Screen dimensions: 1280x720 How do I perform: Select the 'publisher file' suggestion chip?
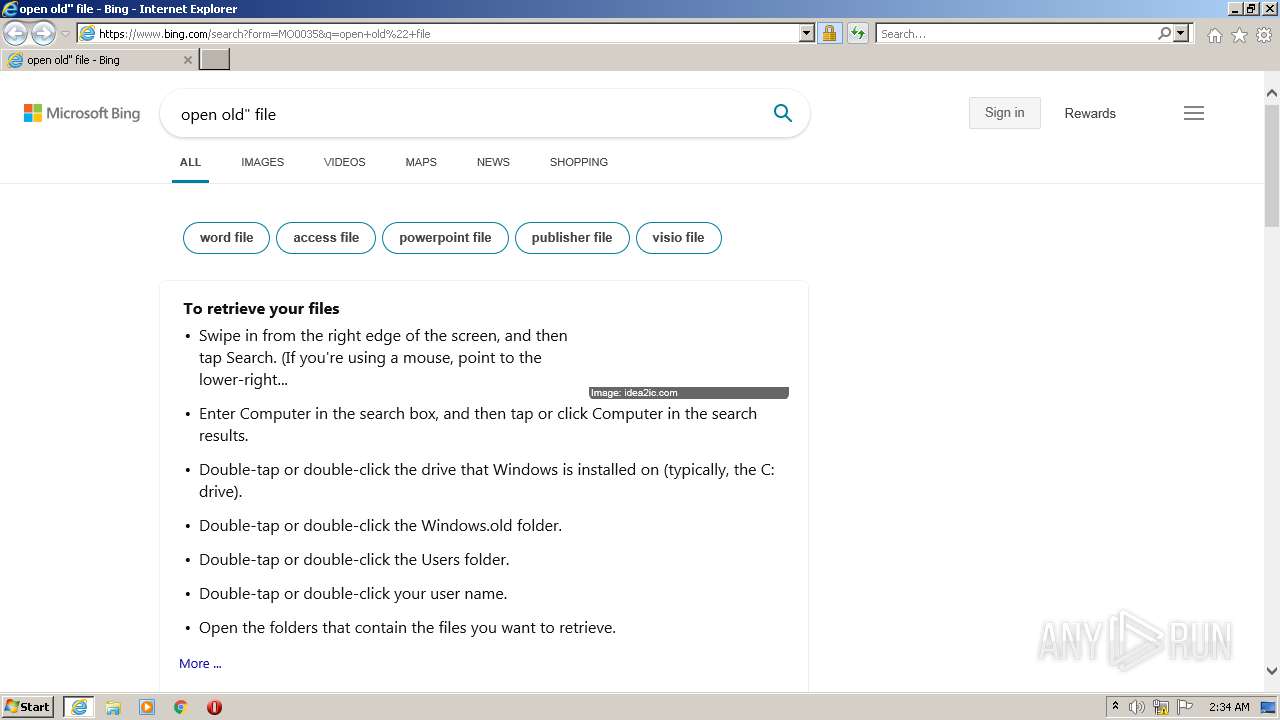(x=572, y=238)
